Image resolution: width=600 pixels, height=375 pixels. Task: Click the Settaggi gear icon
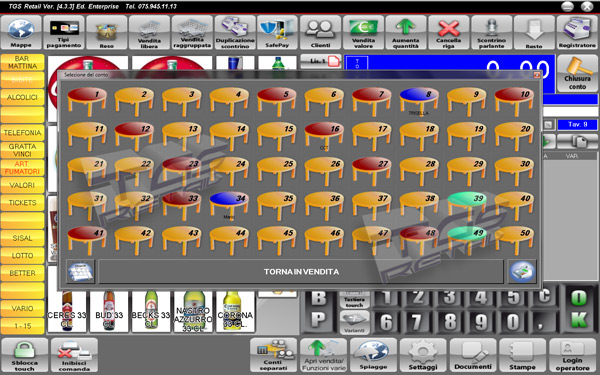423,355
